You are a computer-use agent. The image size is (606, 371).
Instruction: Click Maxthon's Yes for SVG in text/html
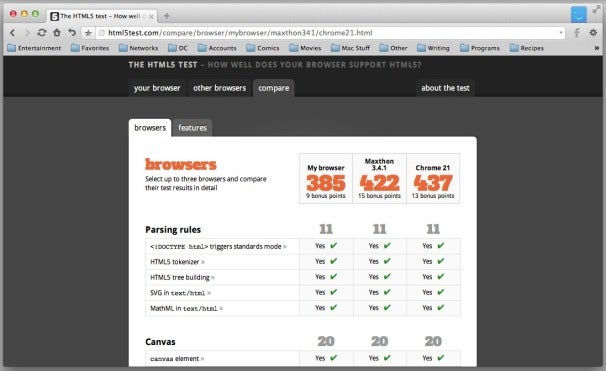coord(379,293)
